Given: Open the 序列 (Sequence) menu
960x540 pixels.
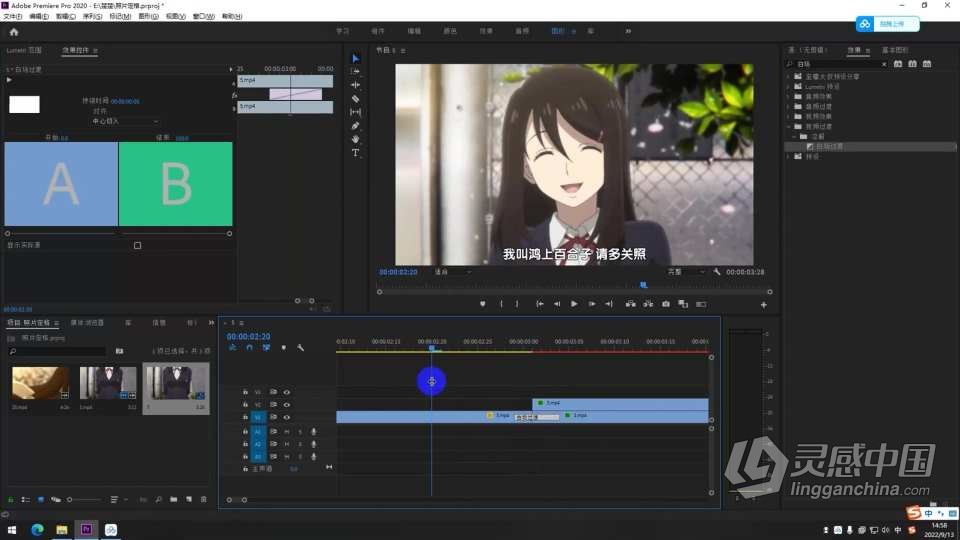Looking at the screenshot, I should pos(92,17).
